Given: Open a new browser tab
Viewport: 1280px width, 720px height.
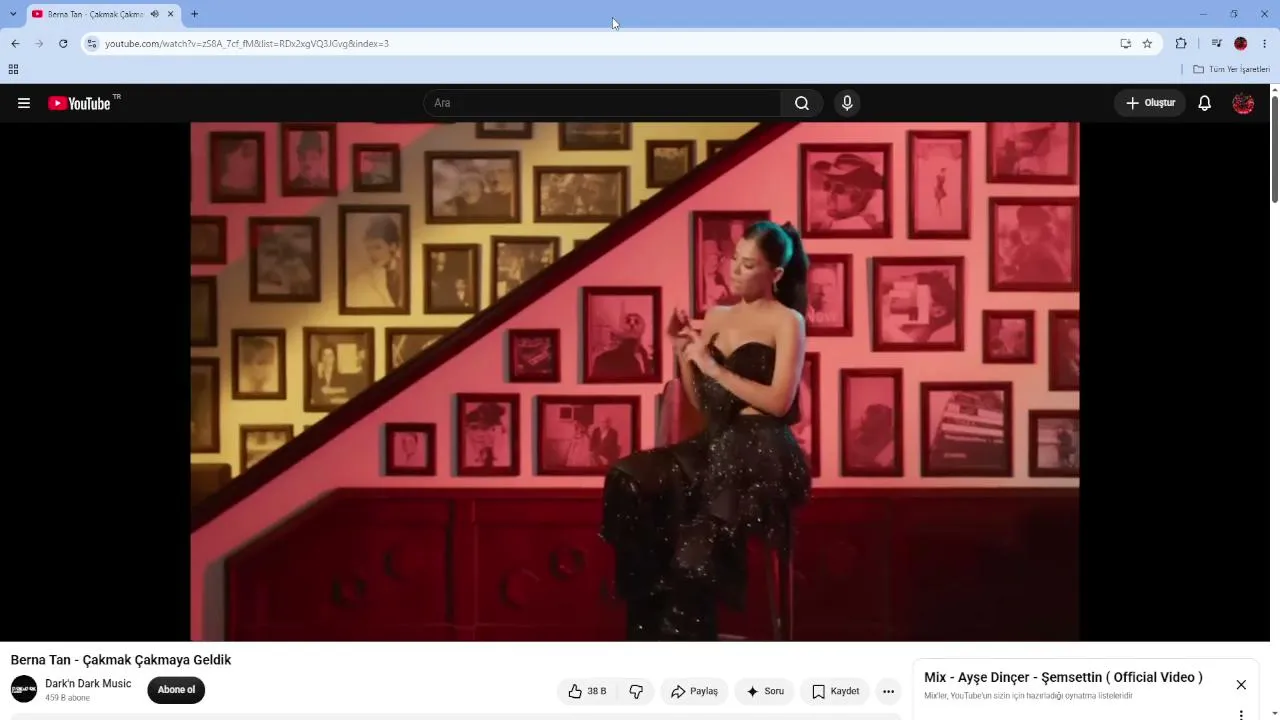Looking at the screenshot, I should [194, 14].
